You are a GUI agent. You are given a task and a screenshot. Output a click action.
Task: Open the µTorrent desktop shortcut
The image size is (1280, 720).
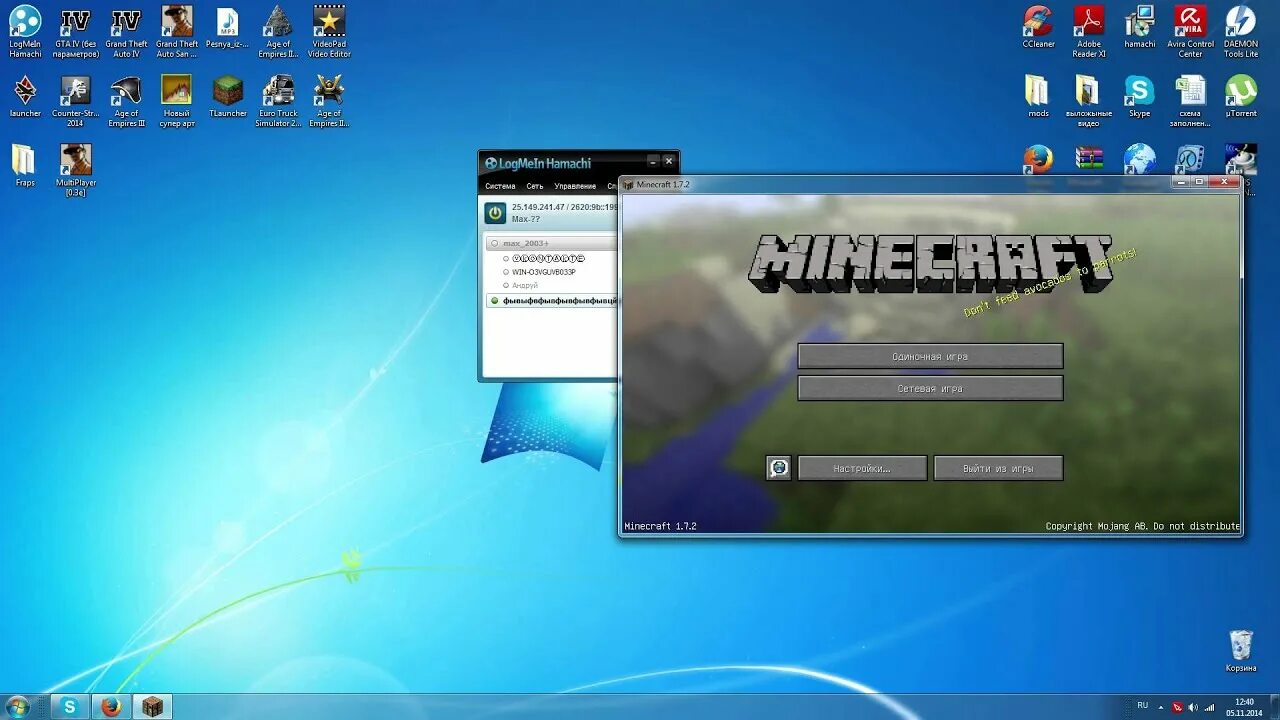pos(1241,96)
